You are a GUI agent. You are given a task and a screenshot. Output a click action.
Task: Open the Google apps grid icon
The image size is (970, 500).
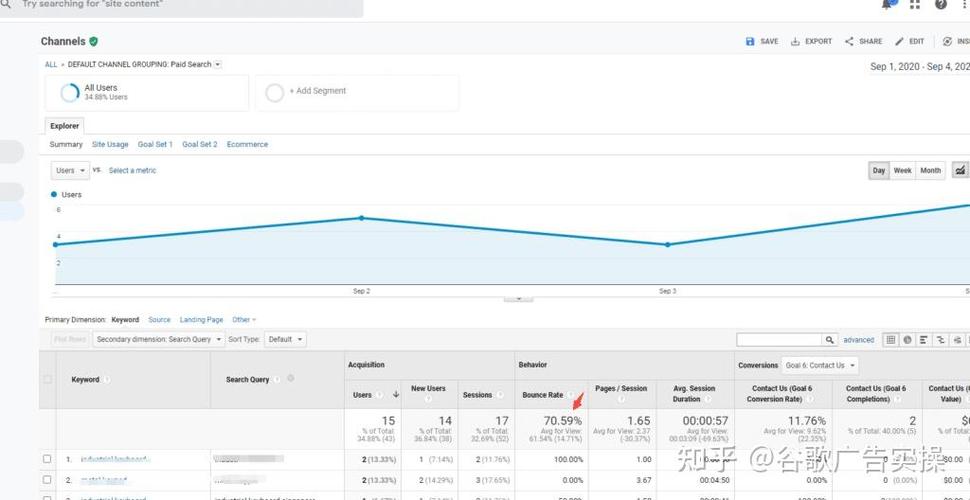click(x=915, y=5)
